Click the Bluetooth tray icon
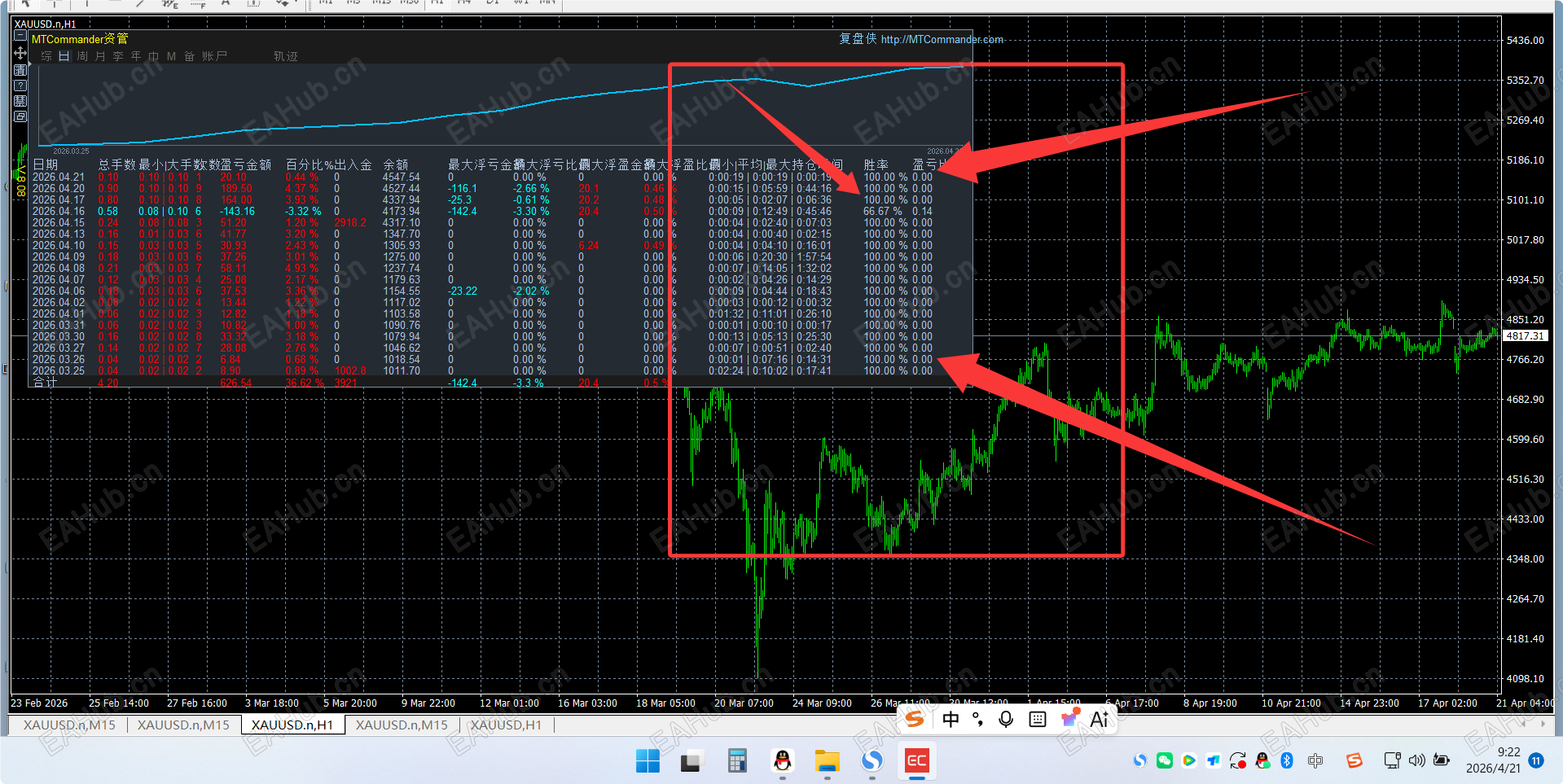This screenshot has width=1563, height=784. [1287, 760]
